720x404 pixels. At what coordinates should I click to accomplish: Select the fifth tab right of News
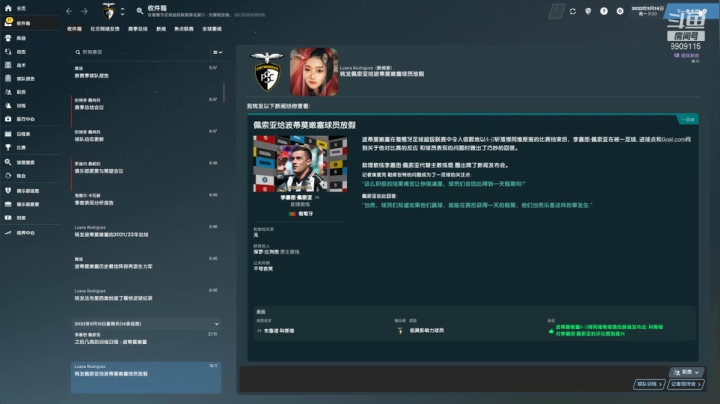click(184, 29)
